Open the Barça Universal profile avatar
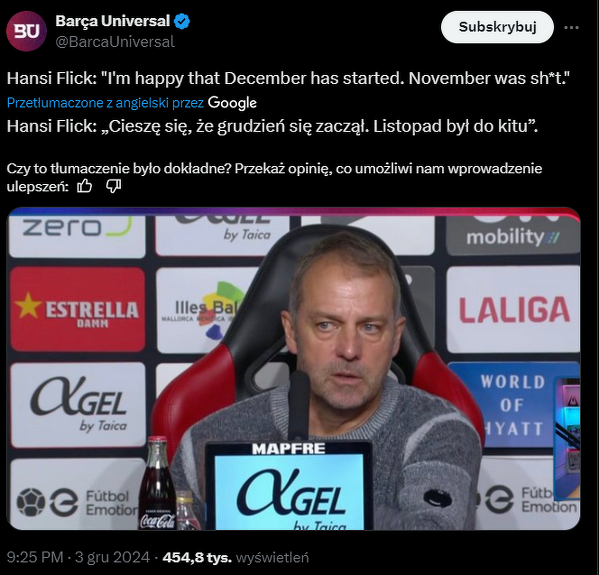This screenshot has height=575, width=599. [26, 31]
